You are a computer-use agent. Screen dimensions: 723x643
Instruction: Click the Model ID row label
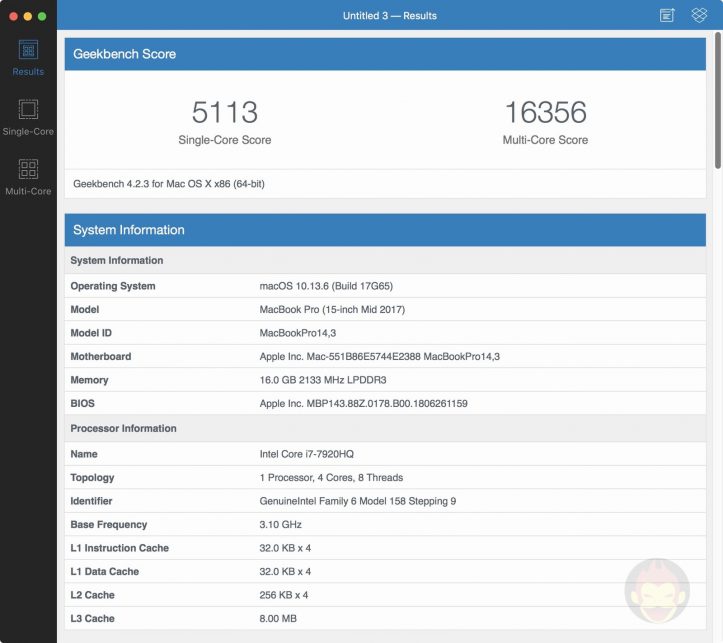(91, 333)
